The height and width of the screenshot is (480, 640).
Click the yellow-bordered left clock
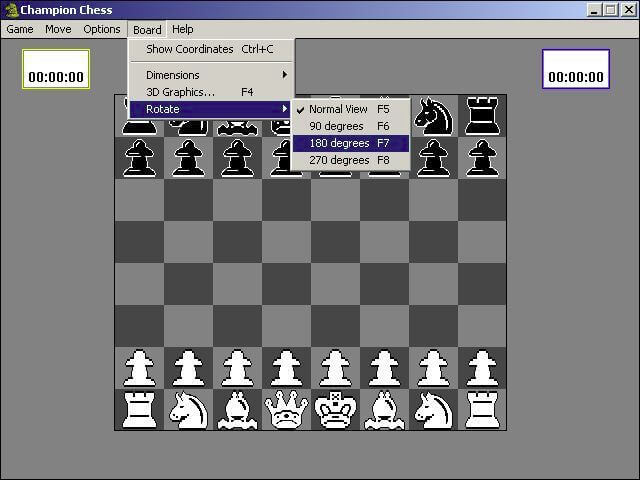pos(56,69)
